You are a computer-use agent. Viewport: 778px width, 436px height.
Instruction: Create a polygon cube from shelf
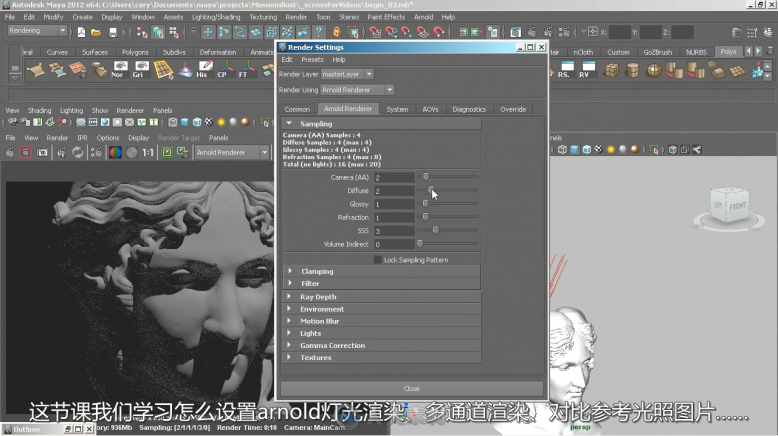pos(612,70)
